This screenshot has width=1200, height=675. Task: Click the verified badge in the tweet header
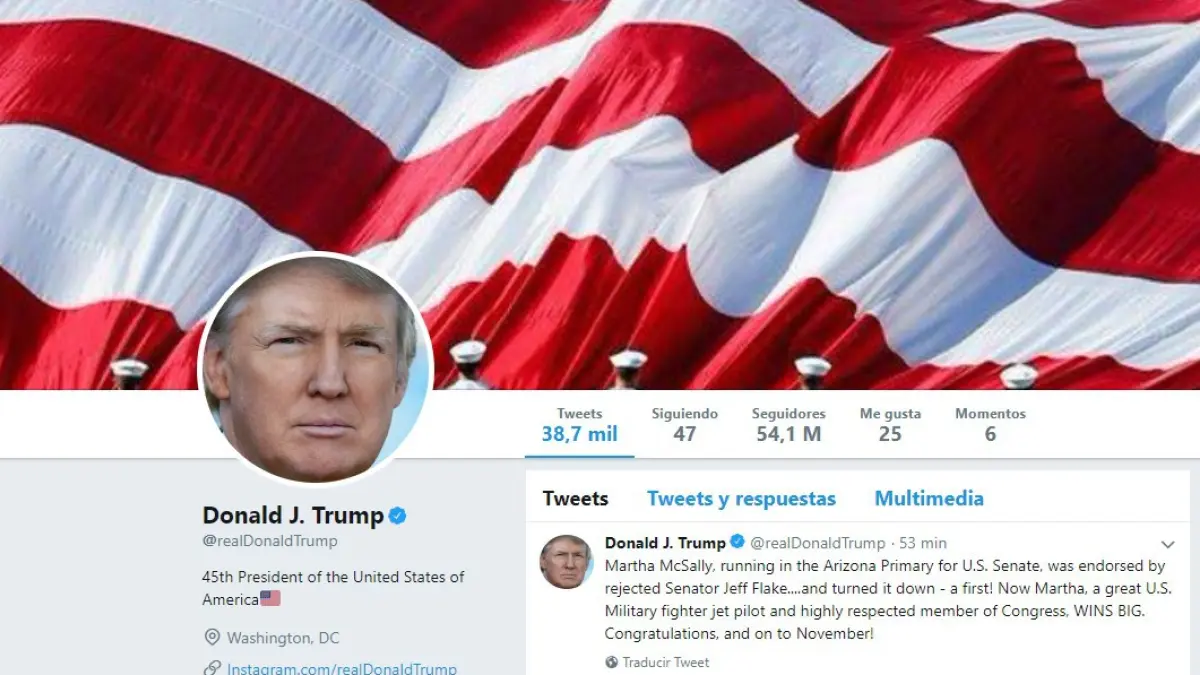737,542
